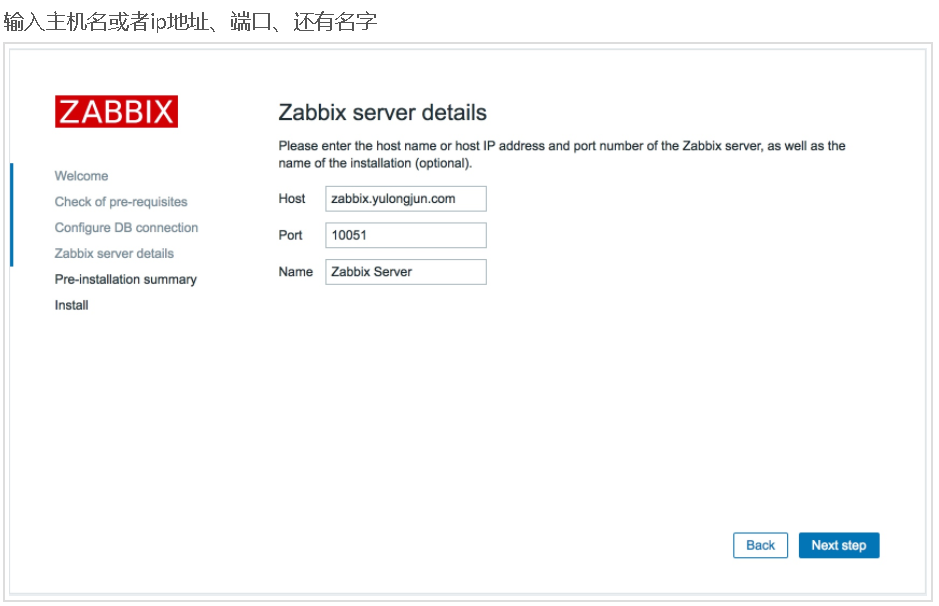
Task: Select the Welcome step in sidebar
Action: point(81,176)
